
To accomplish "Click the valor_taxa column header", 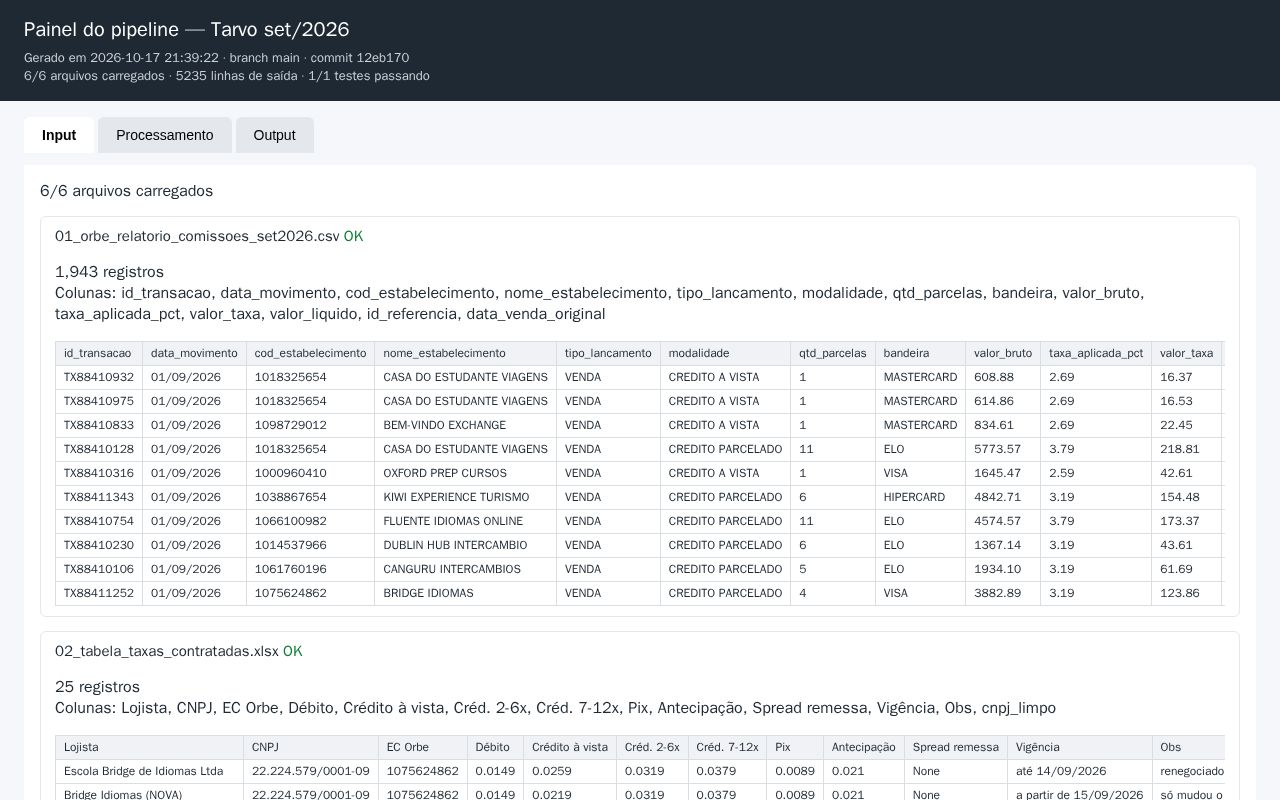I will pyautogui.click(x=1187, y=353).
